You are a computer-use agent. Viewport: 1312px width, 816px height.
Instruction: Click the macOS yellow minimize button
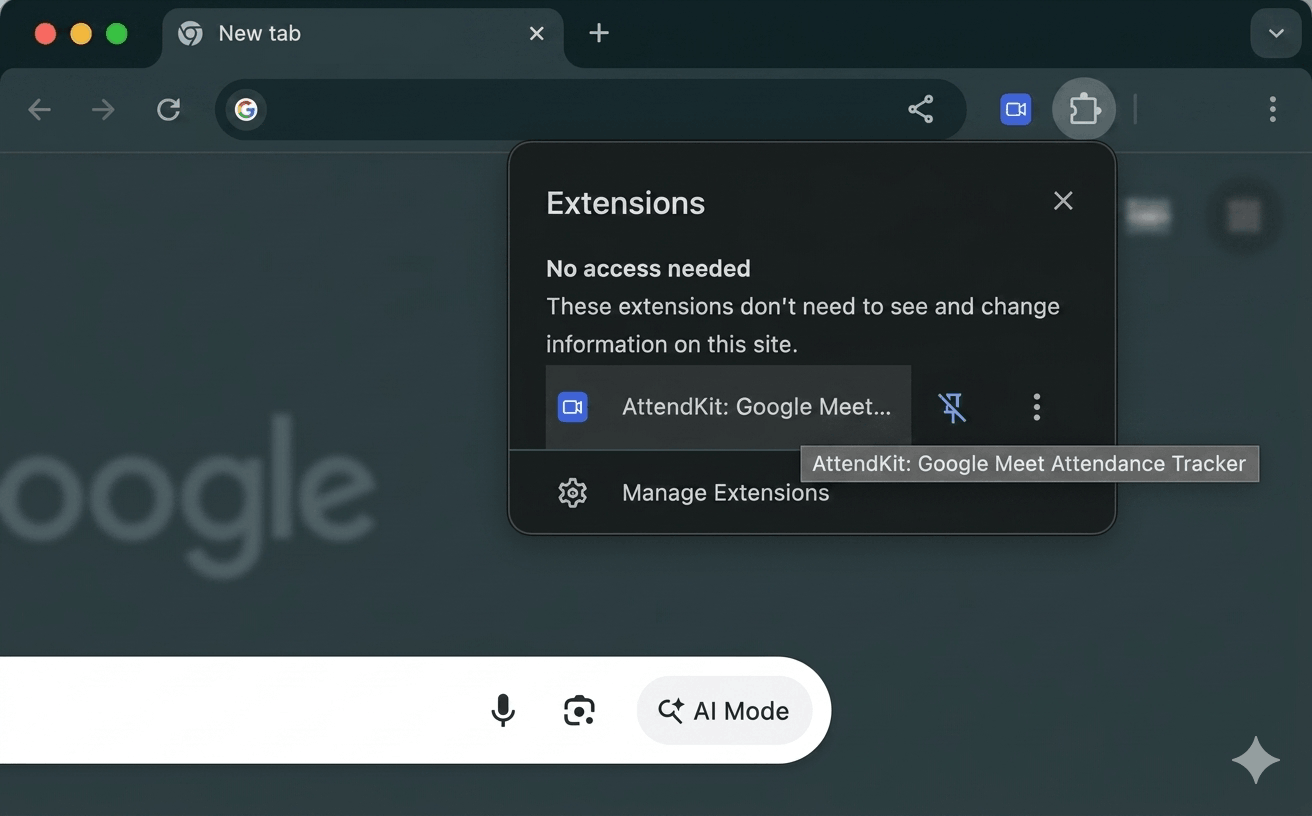pyautogui.click(x=81, y=34)
